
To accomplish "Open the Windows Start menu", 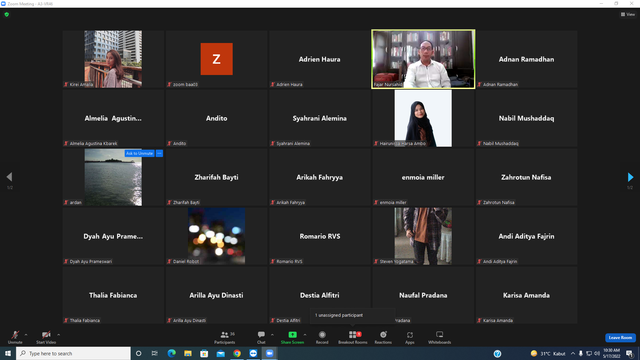I will coord(8,353).
